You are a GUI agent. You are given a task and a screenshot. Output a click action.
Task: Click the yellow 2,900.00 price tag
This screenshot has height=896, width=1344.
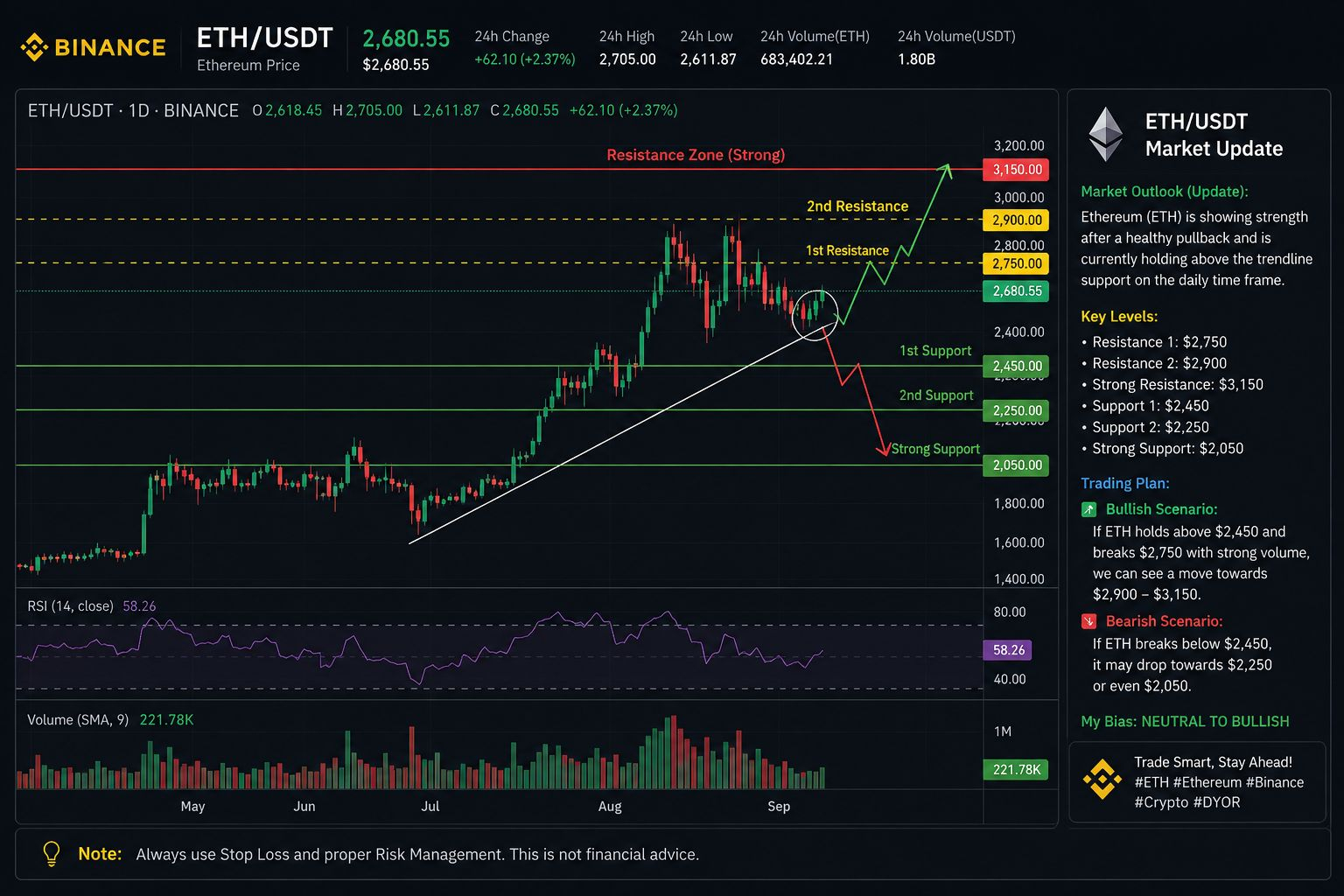click(x=1017, y=220)
